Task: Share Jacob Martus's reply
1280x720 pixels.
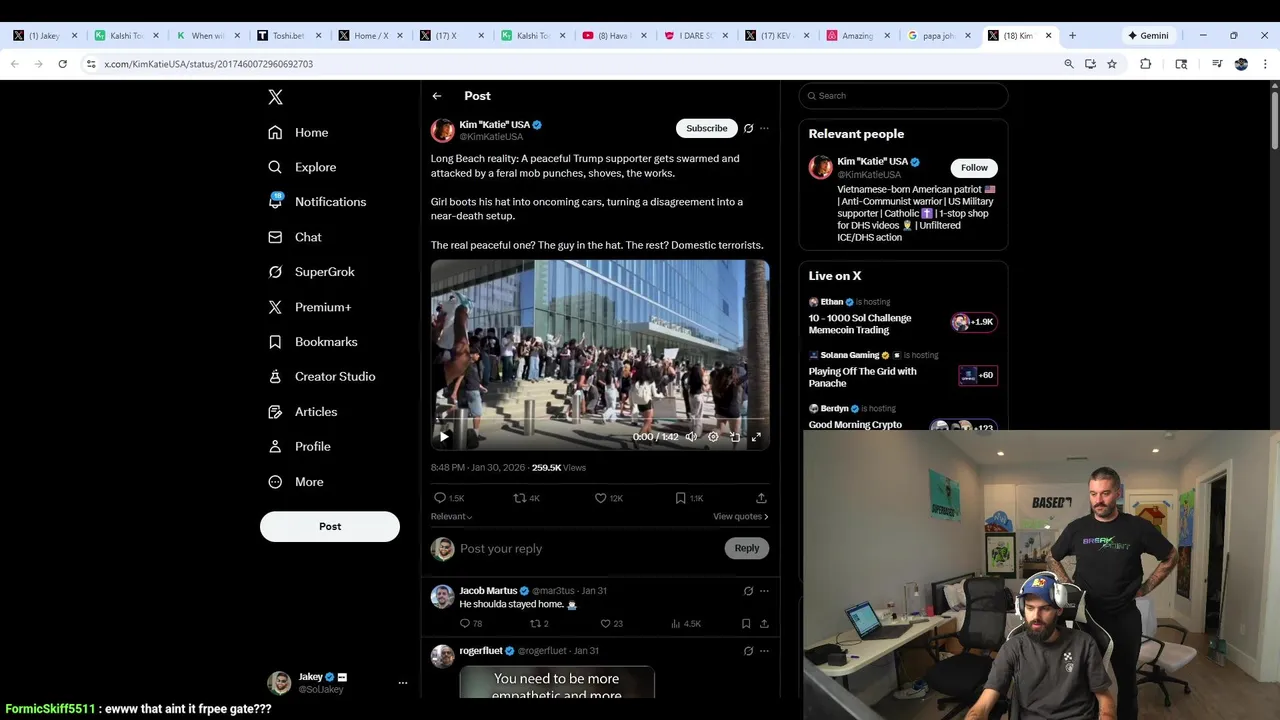Action: click(x=764, y=624)
